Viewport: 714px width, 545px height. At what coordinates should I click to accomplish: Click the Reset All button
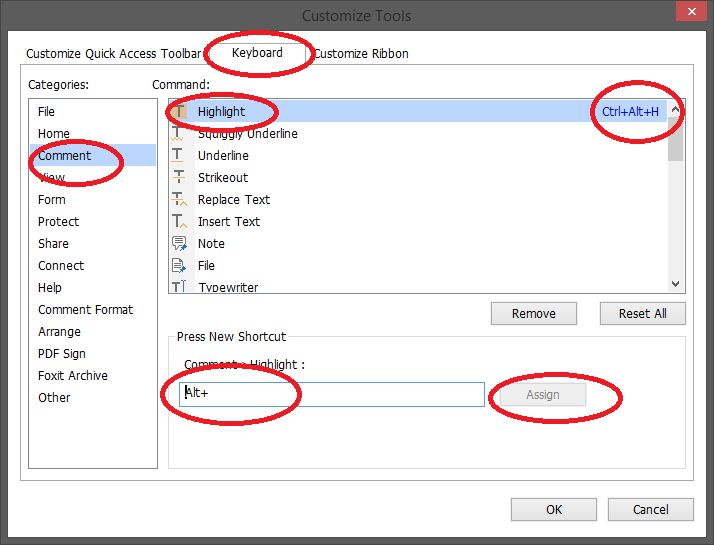tap(643, 313)
